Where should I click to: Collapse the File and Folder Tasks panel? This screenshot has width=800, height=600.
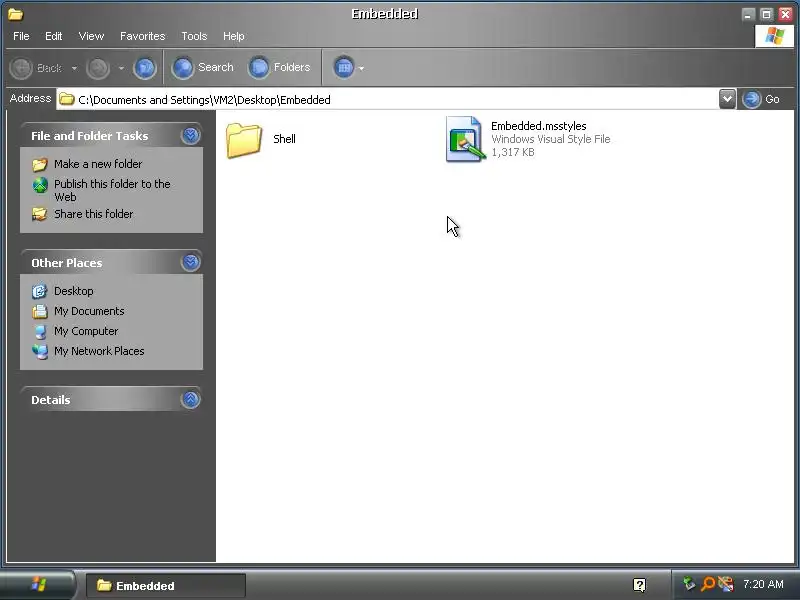(x=190, y=135)
